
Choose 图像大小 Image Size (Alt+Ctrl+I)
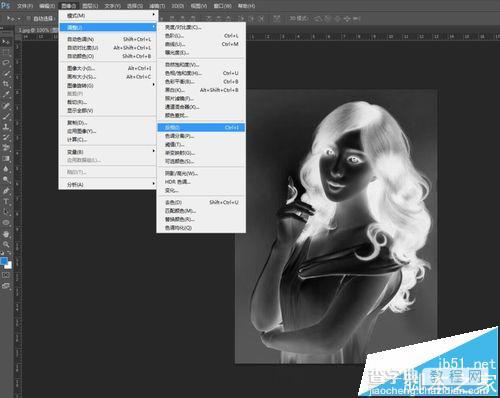(x=108, y=68)
